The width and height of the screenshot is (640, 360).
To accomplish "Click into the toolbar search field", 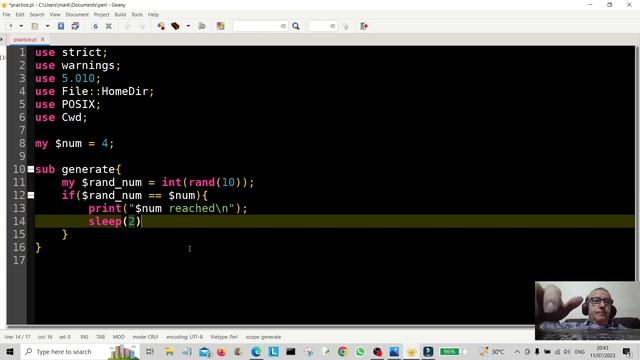I will pyautogui.click(x=260, y=26).
